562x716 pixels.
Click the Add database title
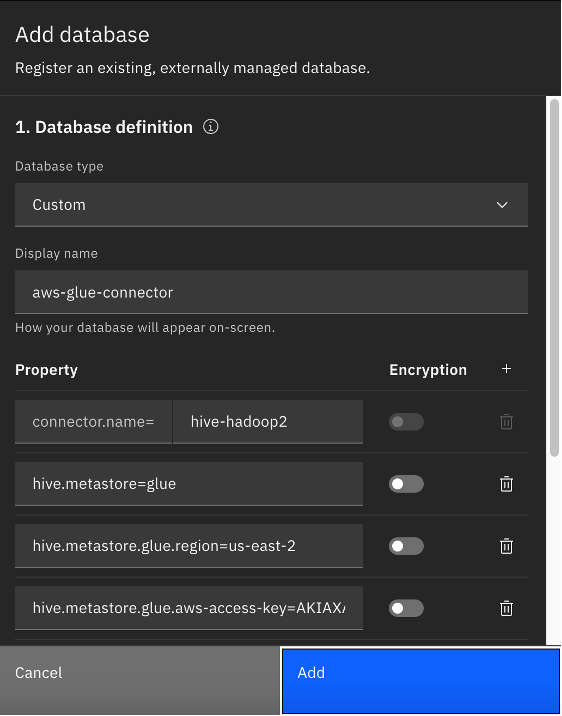coord(82,35)
